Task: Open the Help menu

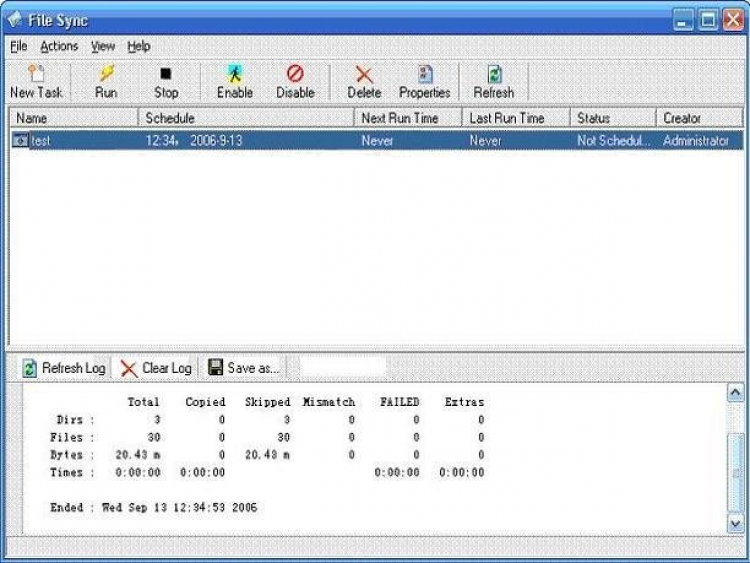Action: pos(139,46)
